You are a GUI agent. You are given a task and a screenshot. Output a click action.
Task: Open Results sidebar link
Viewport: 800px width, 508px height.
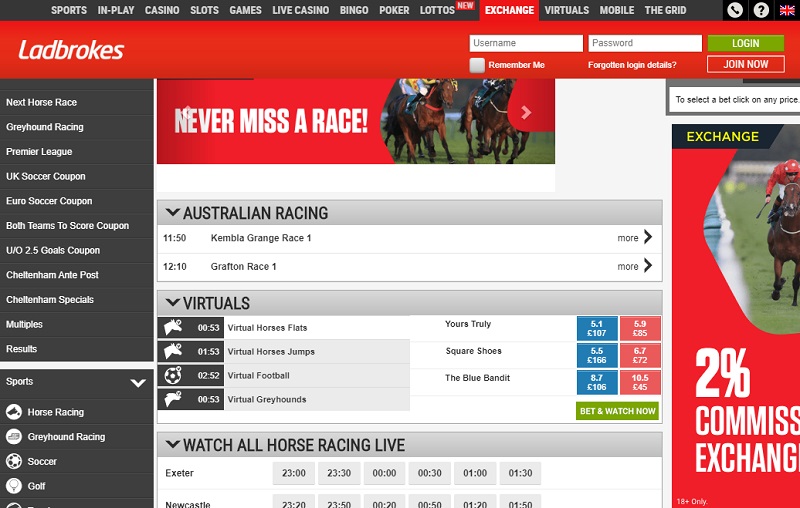pyautogui.click(x=21, y=349)
